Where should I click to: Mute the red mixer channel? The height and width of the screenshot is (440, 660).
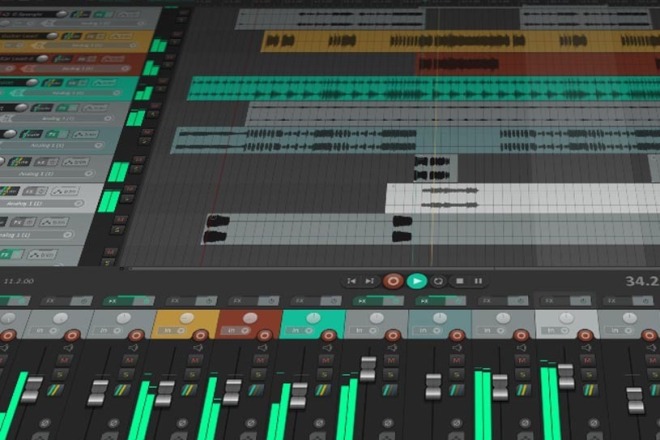[x=261, y=360]
